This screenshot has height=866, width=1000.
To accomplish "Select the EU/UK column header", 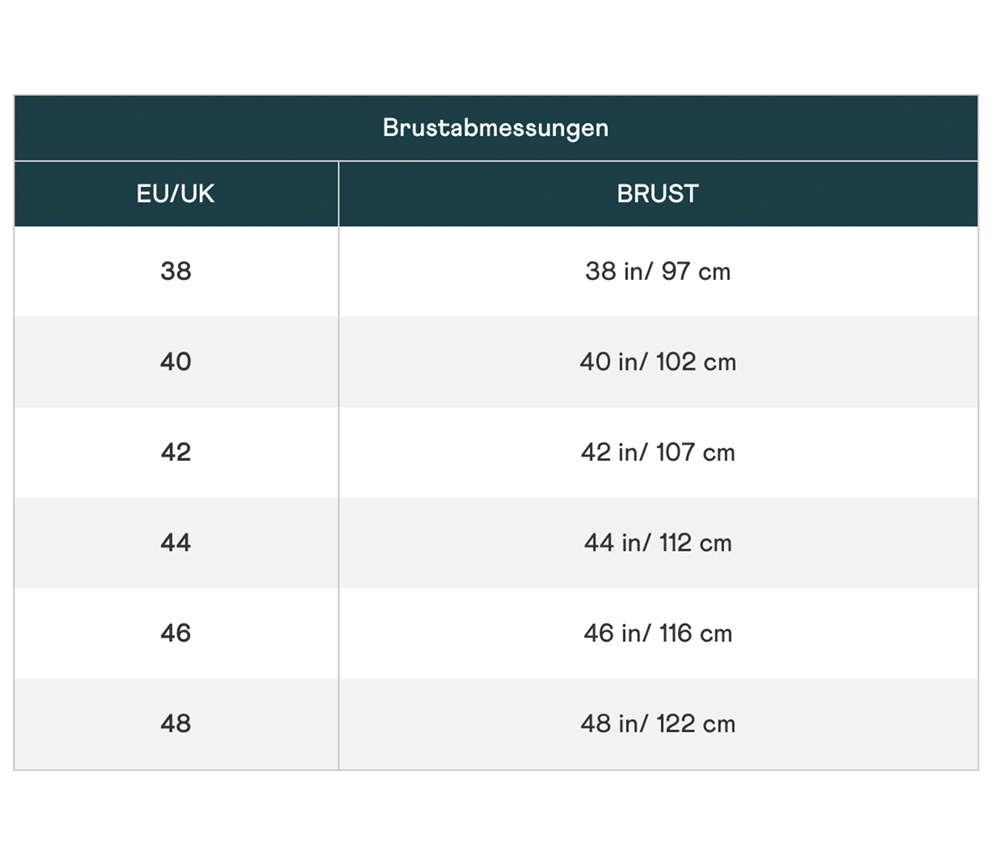I will pos(176,194).
